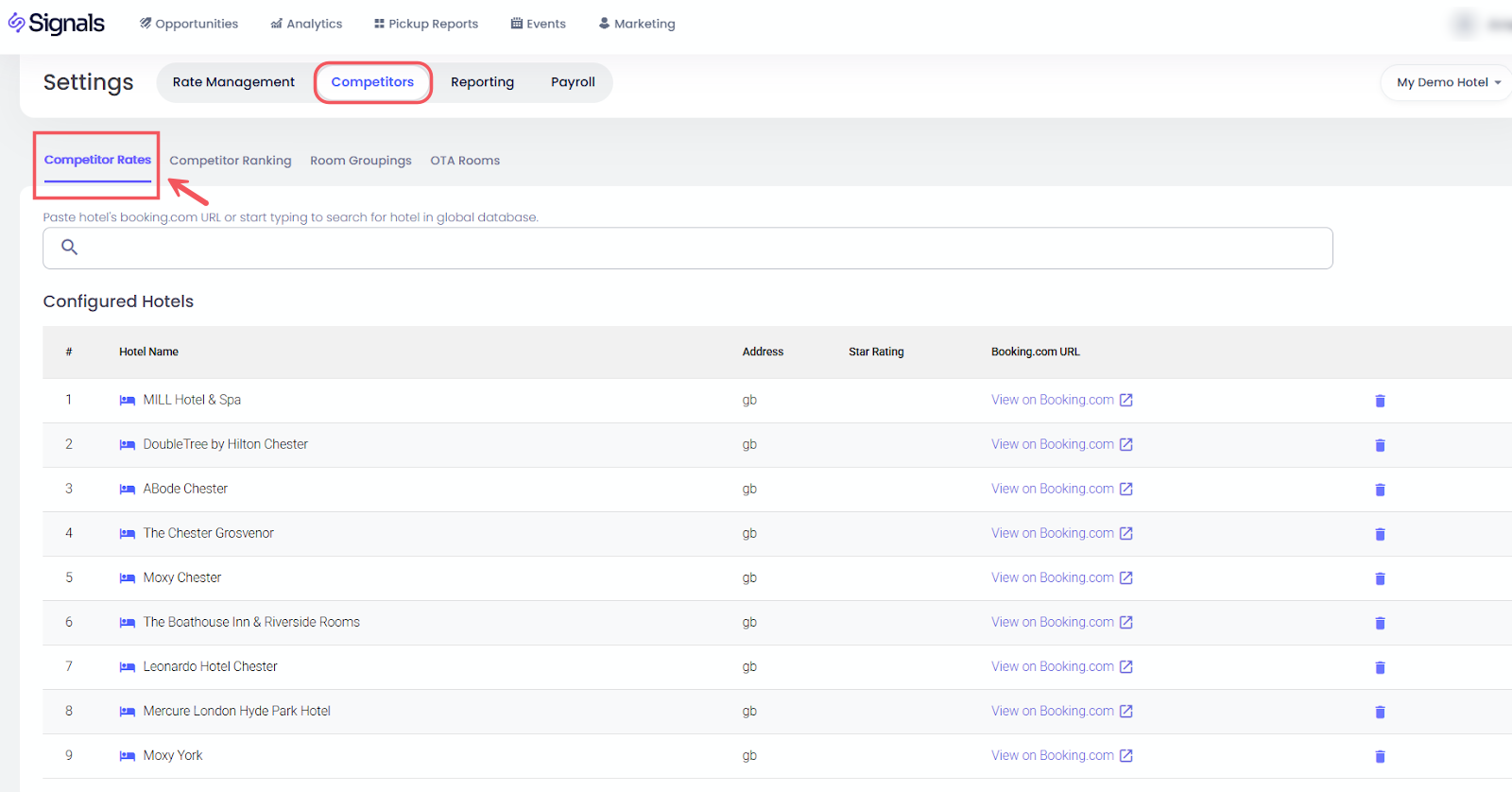Delete MILL Hotel & Spa with trash icon
This screenshot has width=1512, height=792.
(x=1380, y=401)
